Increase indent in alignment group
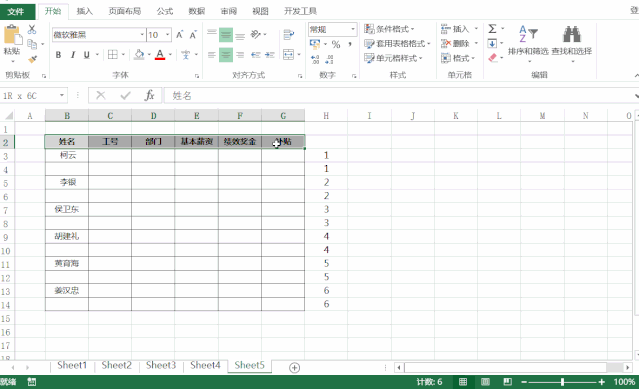Image resolution: width=639 pixels, height=389 pixels. point(270,55)
